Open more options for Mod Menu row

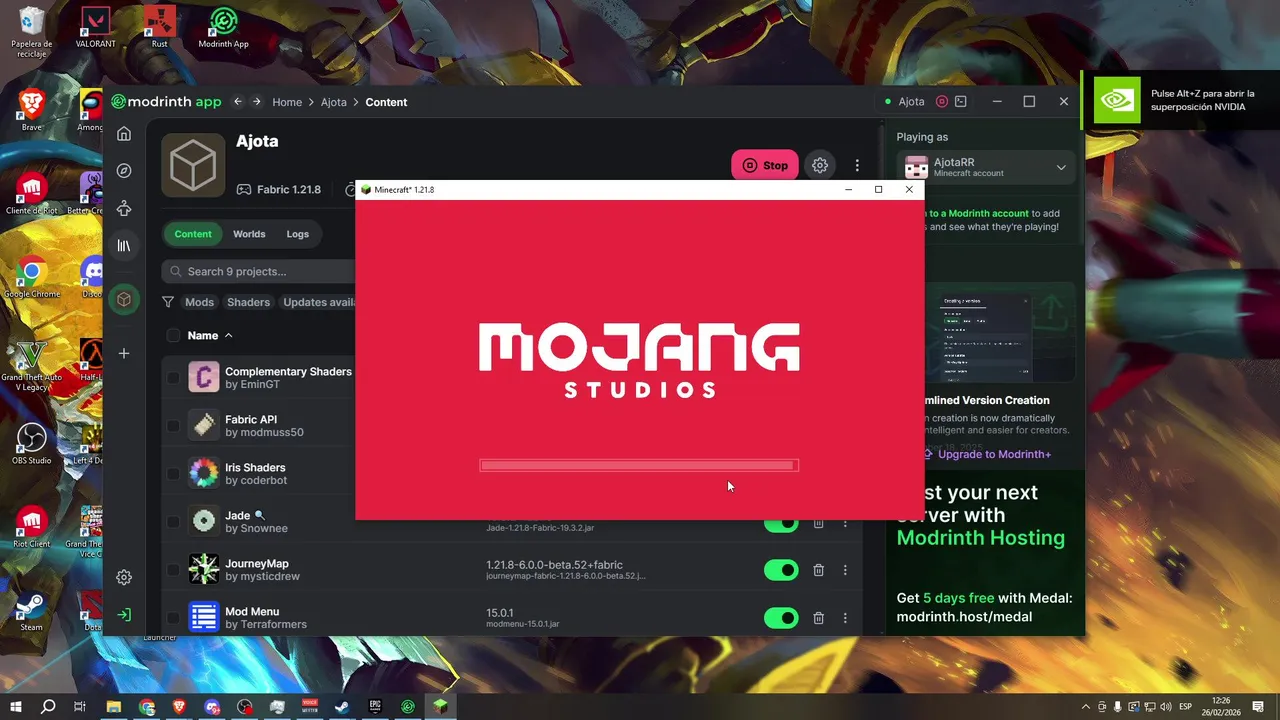pos(845,618)
